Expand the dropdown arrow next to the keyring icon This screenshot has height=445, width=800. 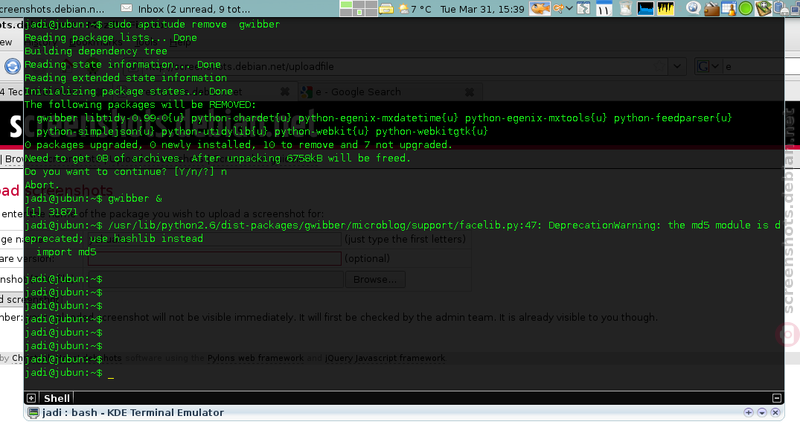pyautogui.click(x=569, y=8)
